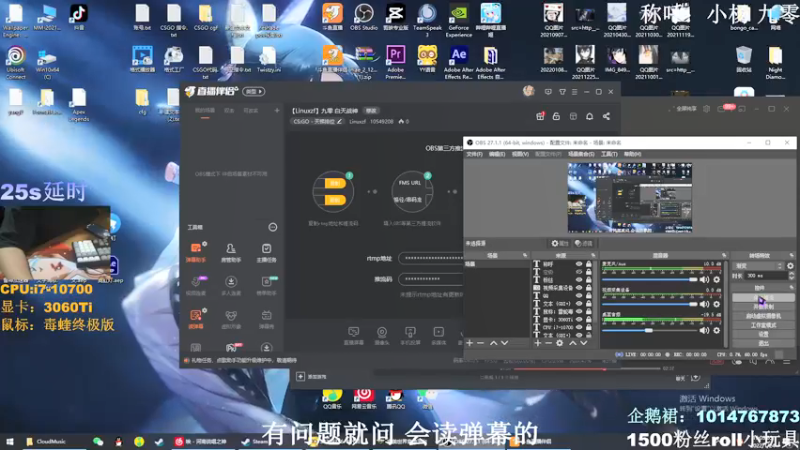This screenshot has height=450, width=800.
Task: Expand the 美型 arrow button in Douyu
Action: tap(254, 92)
